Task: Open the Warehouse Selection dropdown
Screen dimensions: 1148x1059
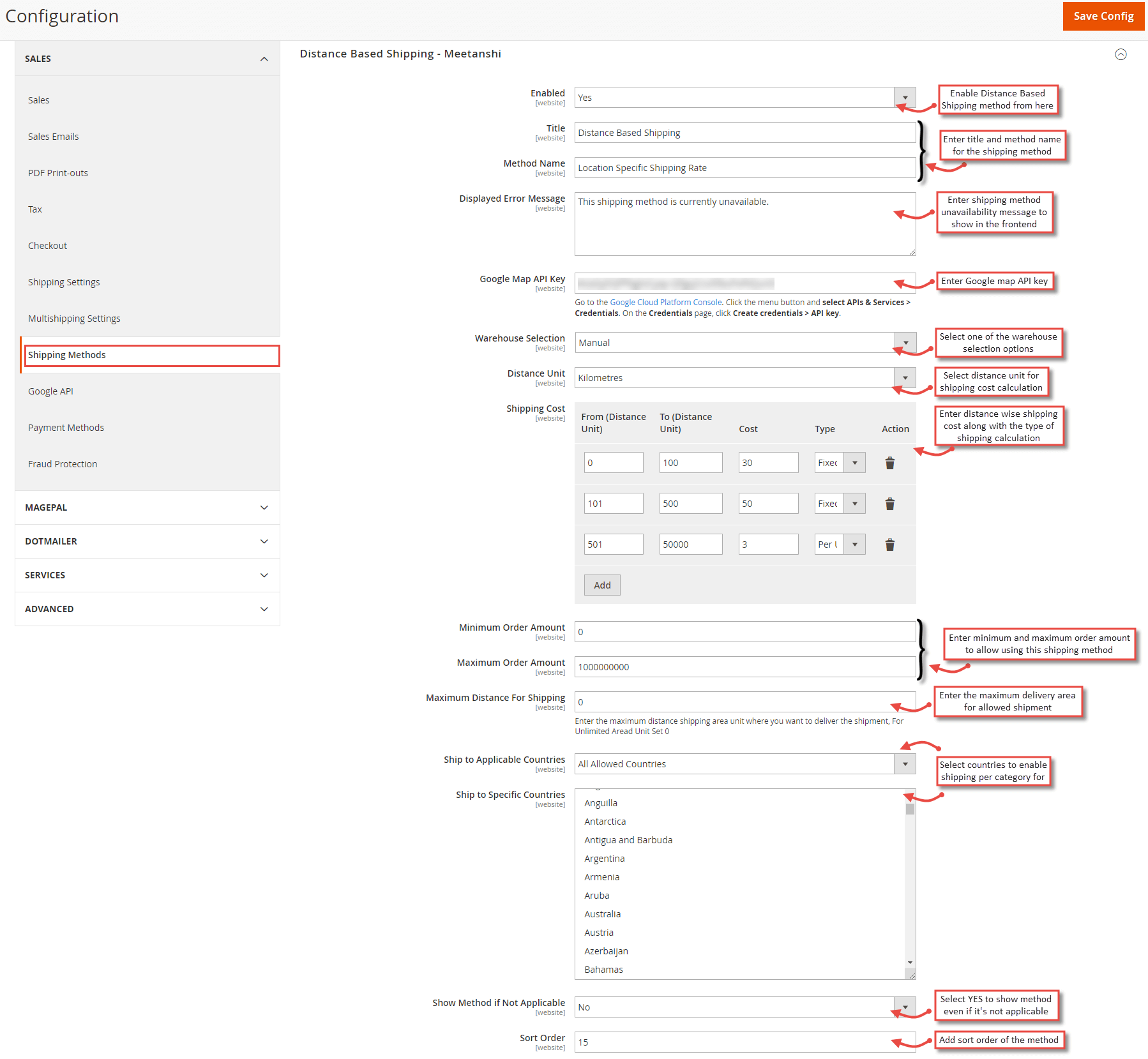Action: click(745, 343)
